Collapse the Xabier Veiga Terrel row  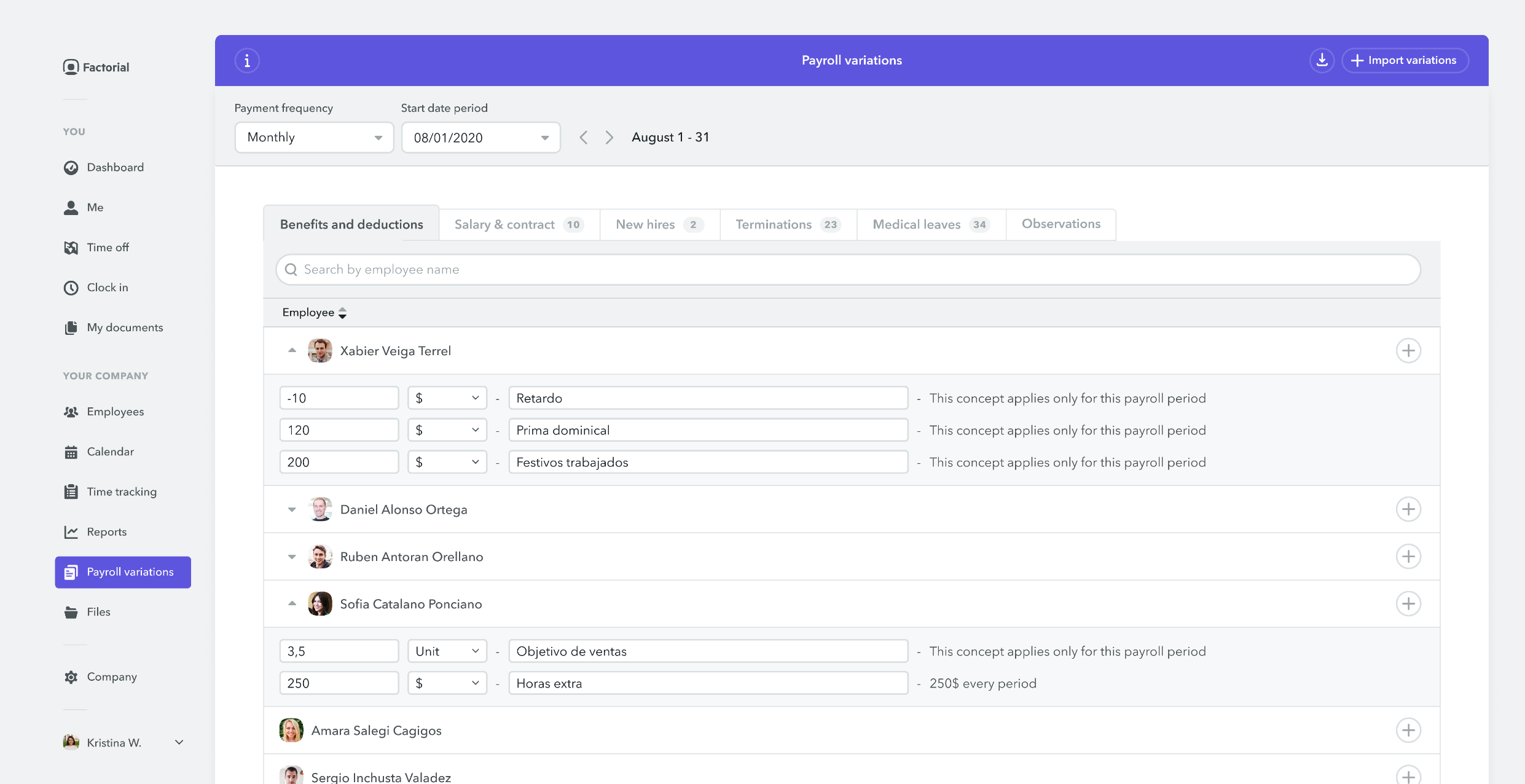(292, 351)
